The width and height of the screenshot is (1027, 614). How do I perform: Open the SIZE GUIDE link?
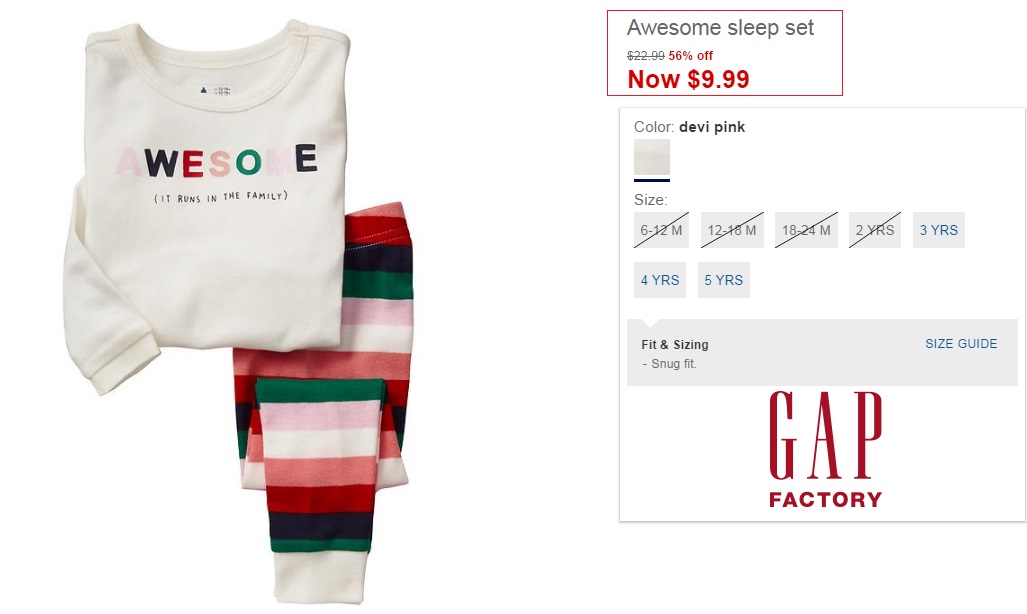click(x=961, y=343)
